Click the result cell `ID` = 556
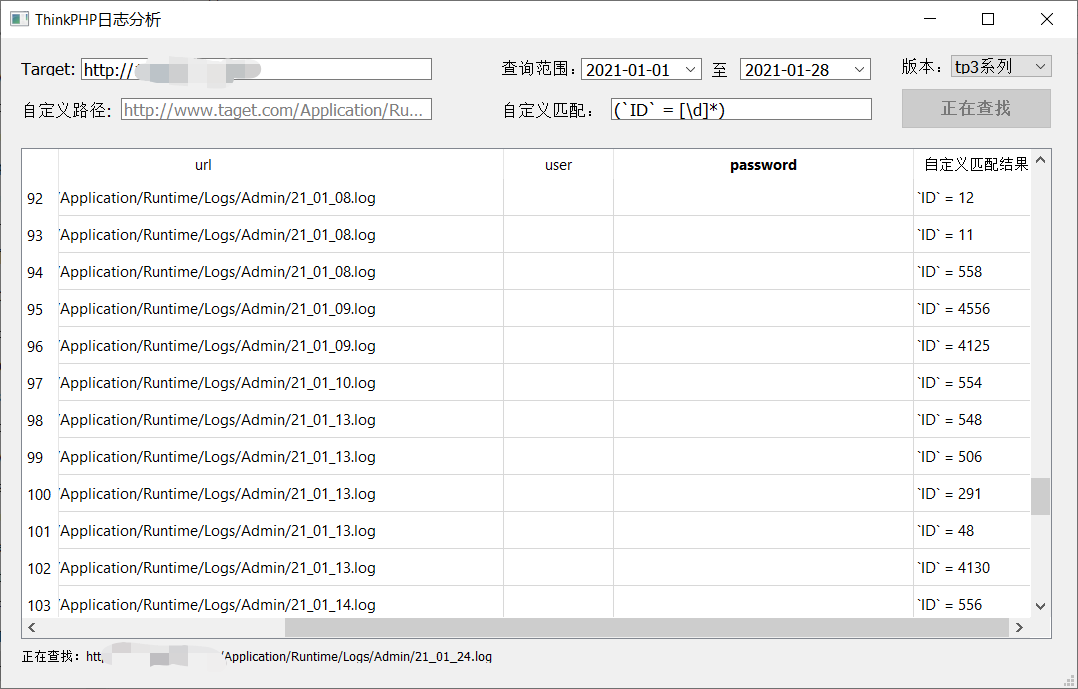The image size is (1078, 689). [x=972, y=604]
